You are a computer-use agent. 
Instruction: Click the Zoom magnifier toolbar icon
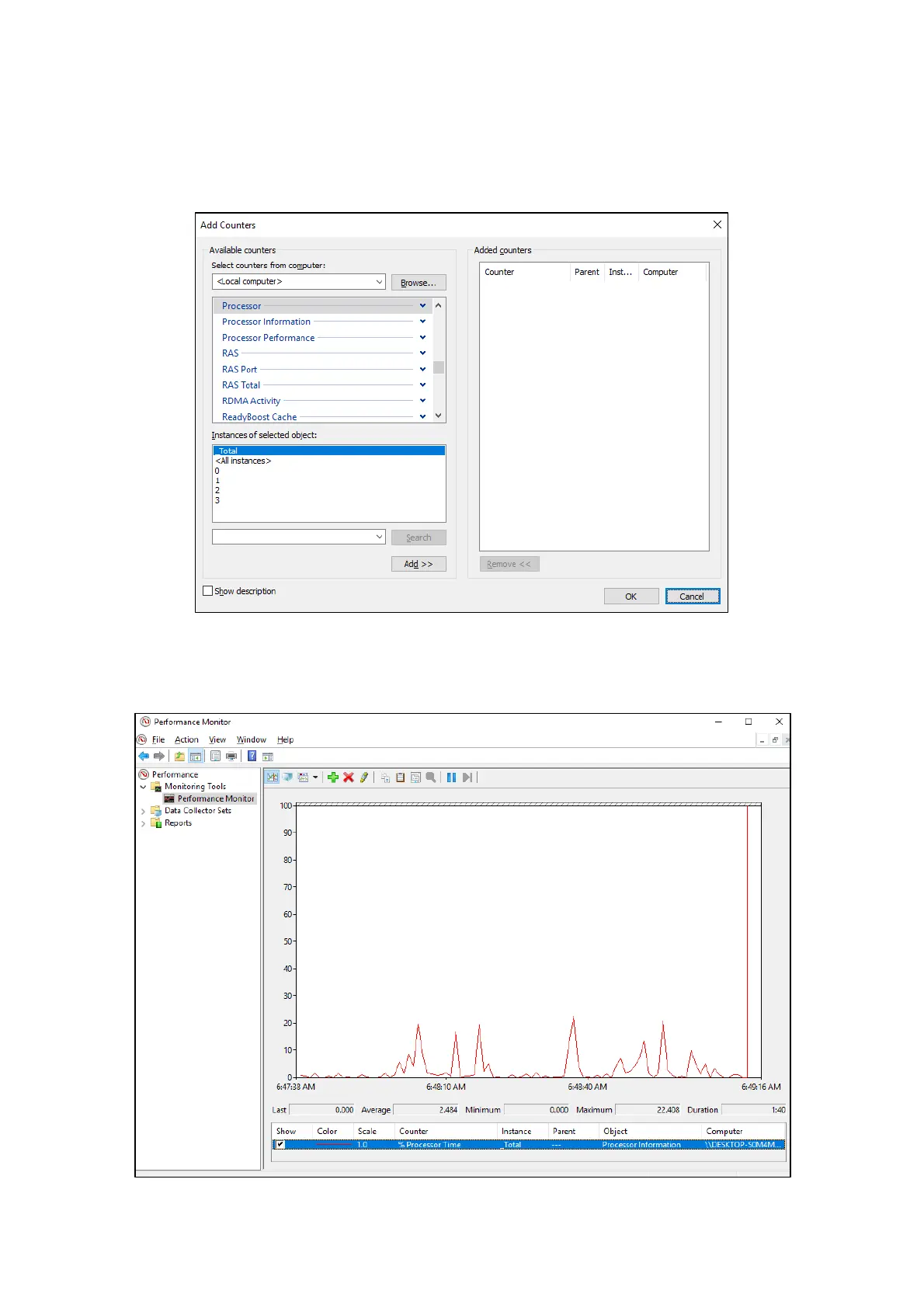(431, 777)
